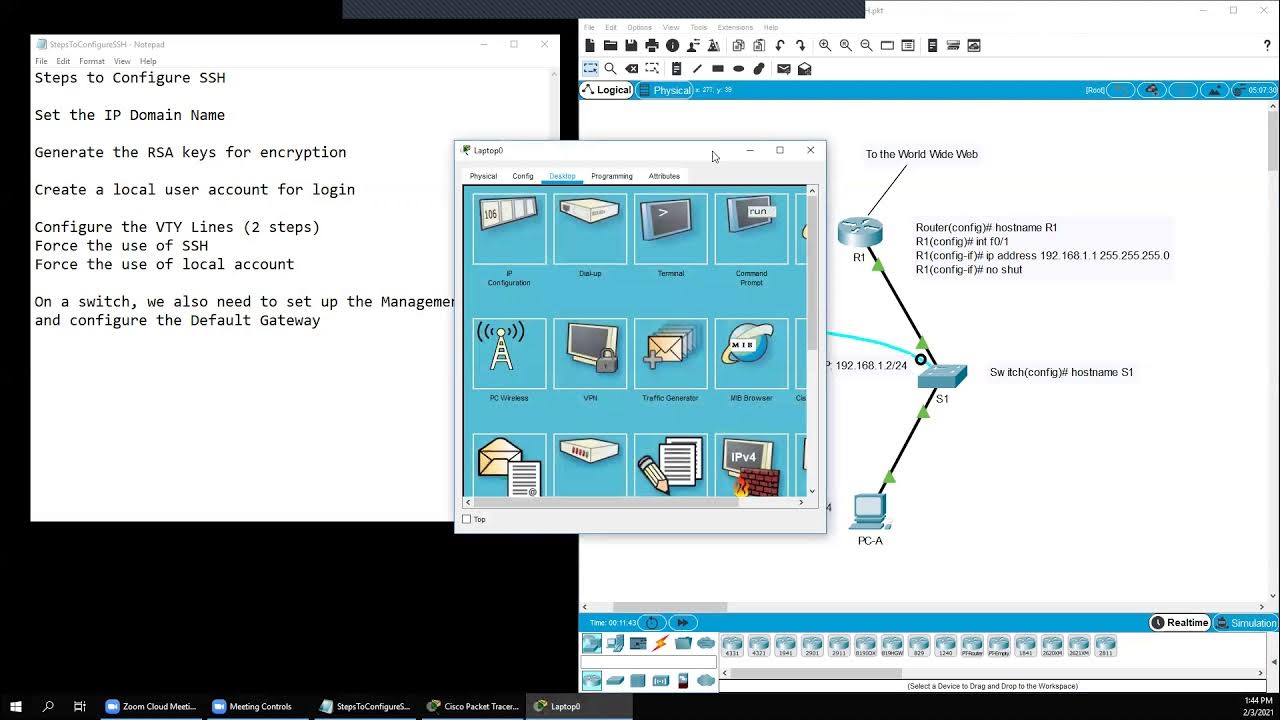The image size is (1280, 720).
Task: Switch to Zoom Cloud Meetings taskbar item
Action: coord(150,706)
